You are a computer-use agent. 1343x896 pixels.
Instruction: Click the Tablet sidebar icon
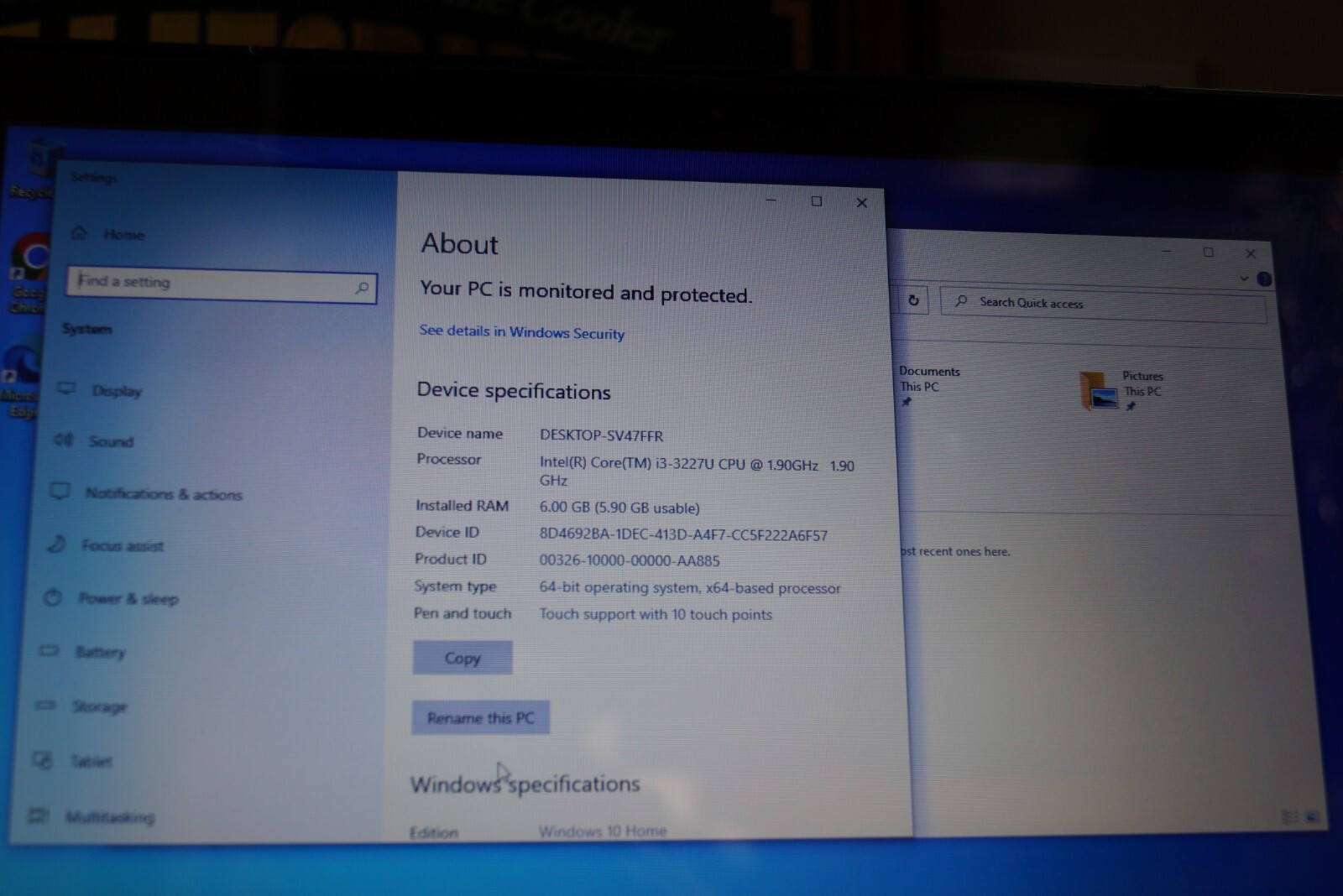tap(42, 760)
